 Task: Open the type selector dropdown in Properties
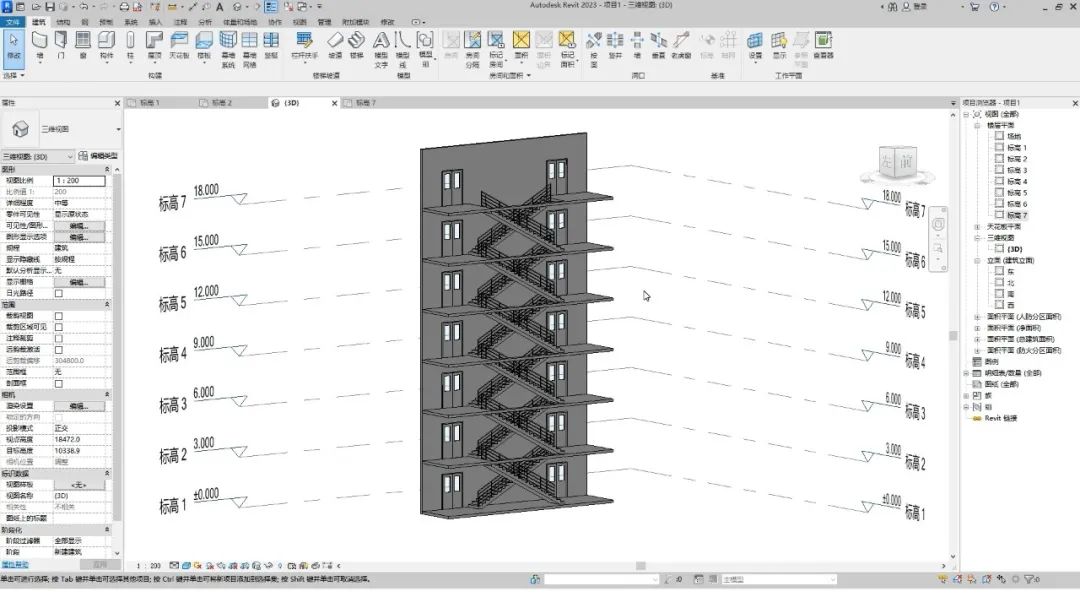pyautogui.click(x=118, y=129)
